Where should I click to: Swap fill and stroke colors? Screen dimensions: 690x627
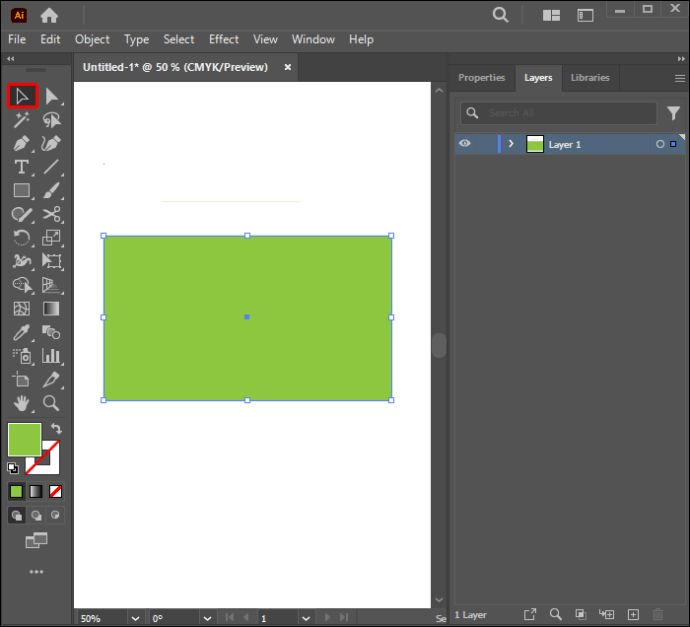[x=56, y=428]
